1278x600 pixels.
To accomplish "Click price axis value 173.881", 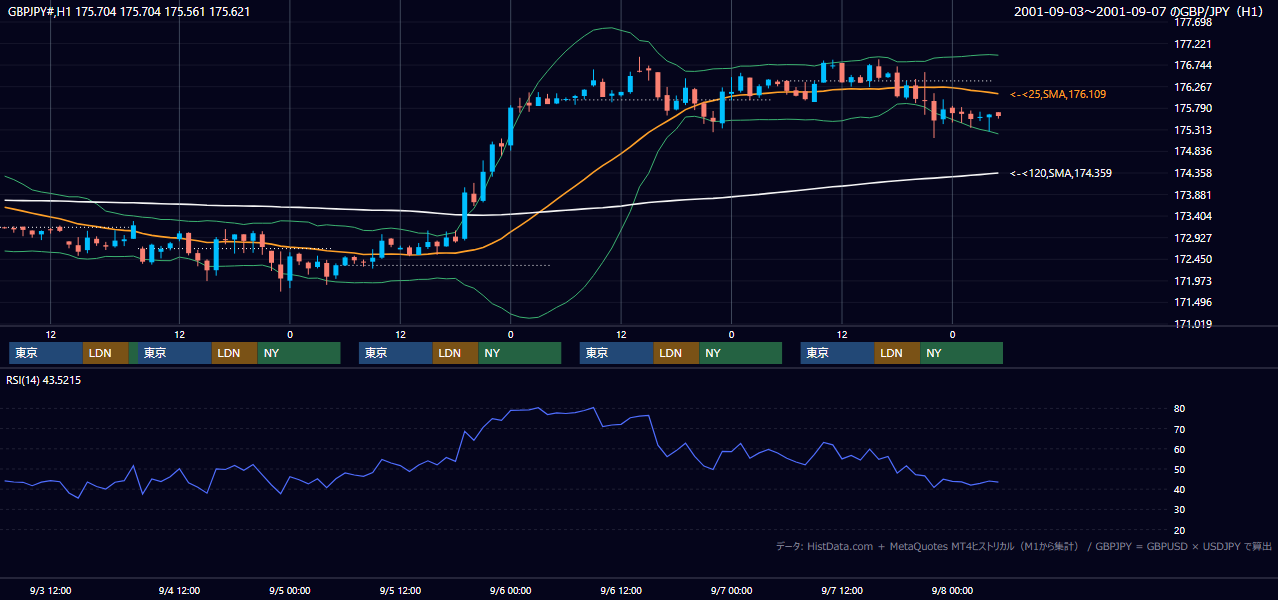I will point(1193,195).
